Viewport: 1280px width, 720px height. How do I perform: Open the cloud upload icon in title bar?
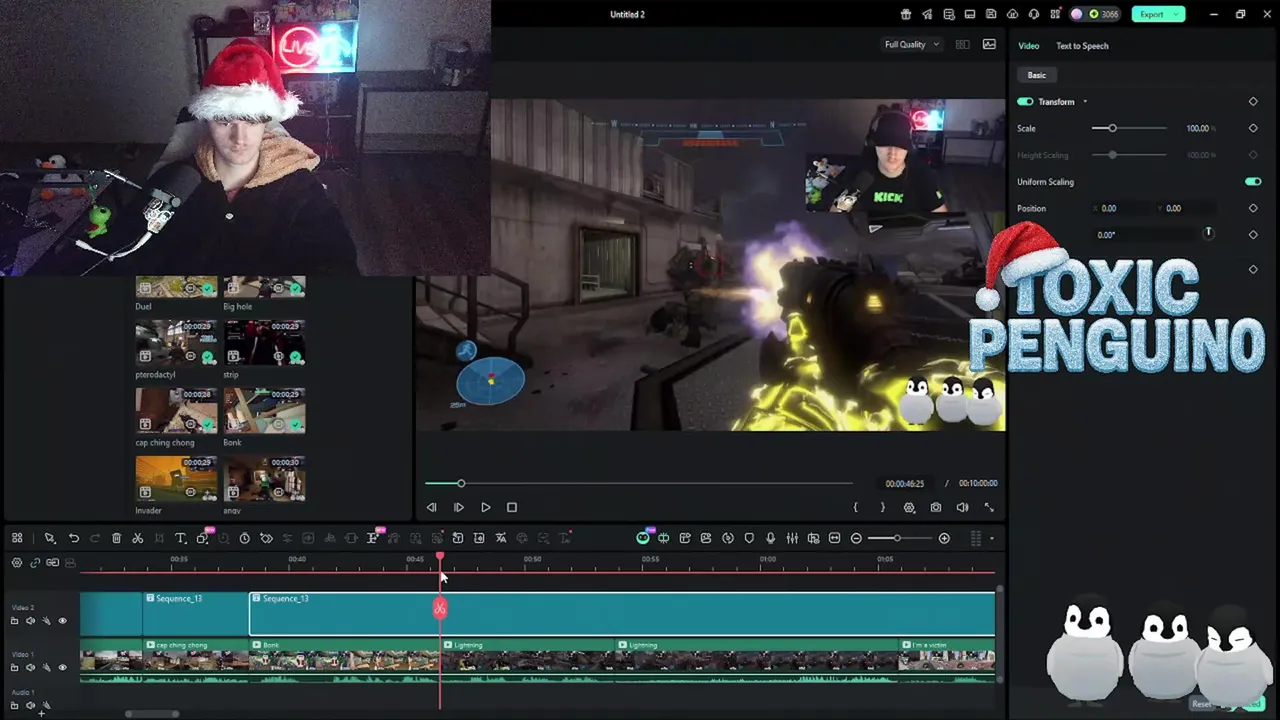tap(1012, 14)
